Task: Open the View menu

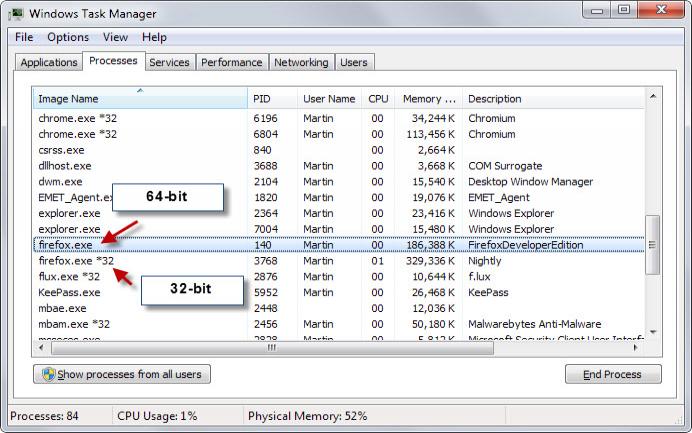Action: (115, 37)
